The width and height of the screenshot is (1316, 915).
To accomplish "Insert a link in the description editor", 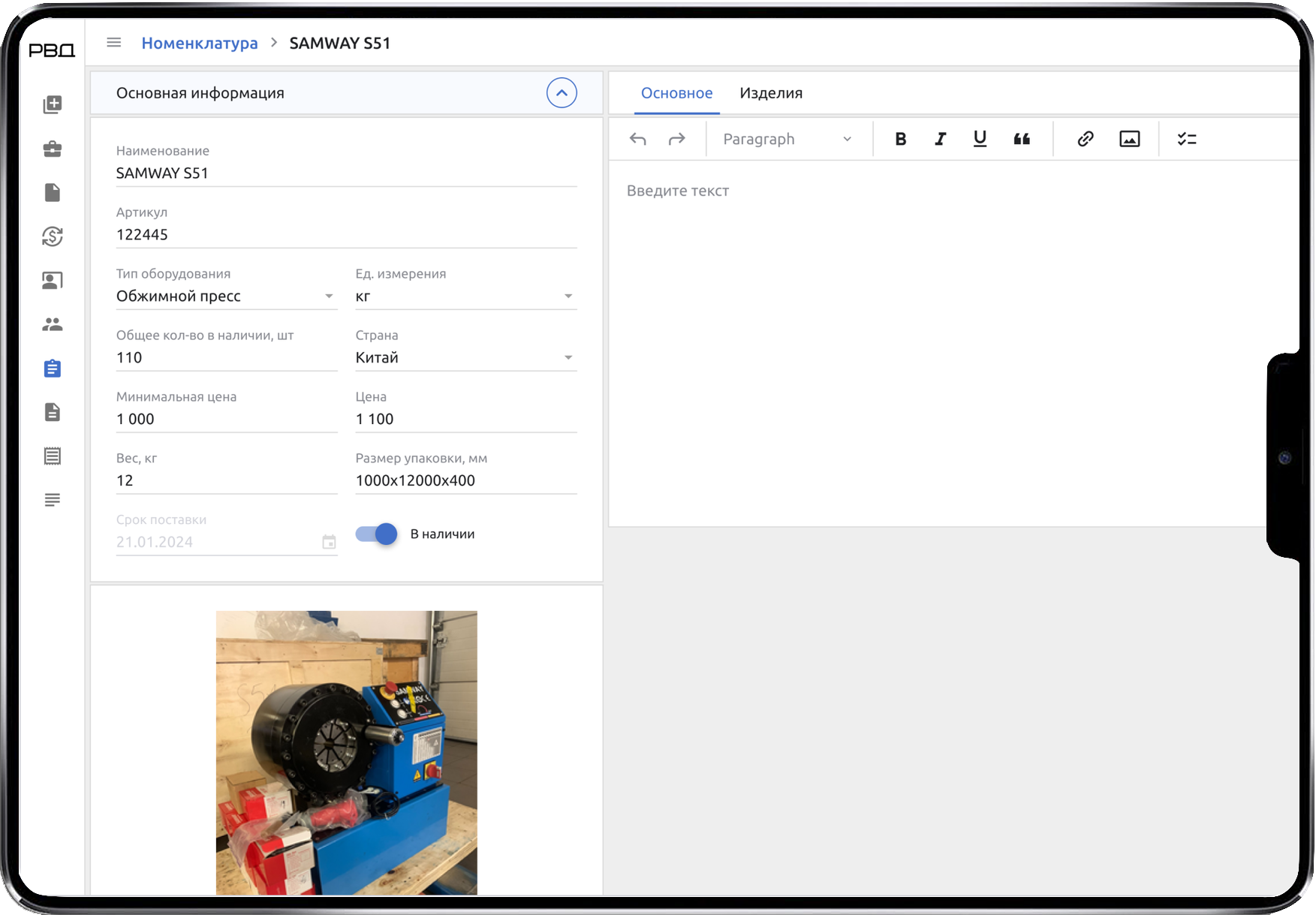I will [1084, 139].
